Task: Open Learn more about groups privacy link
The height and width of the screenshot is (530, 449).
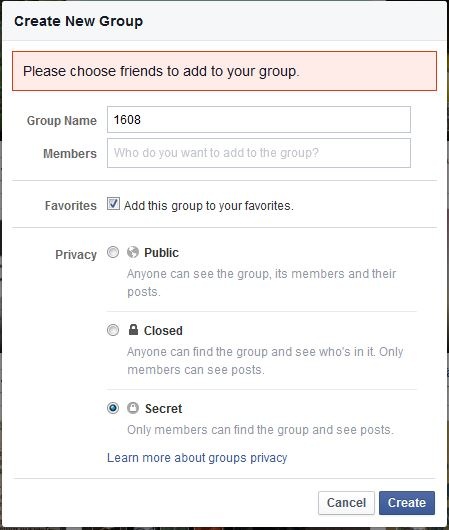Action: [x=197, y=458]
